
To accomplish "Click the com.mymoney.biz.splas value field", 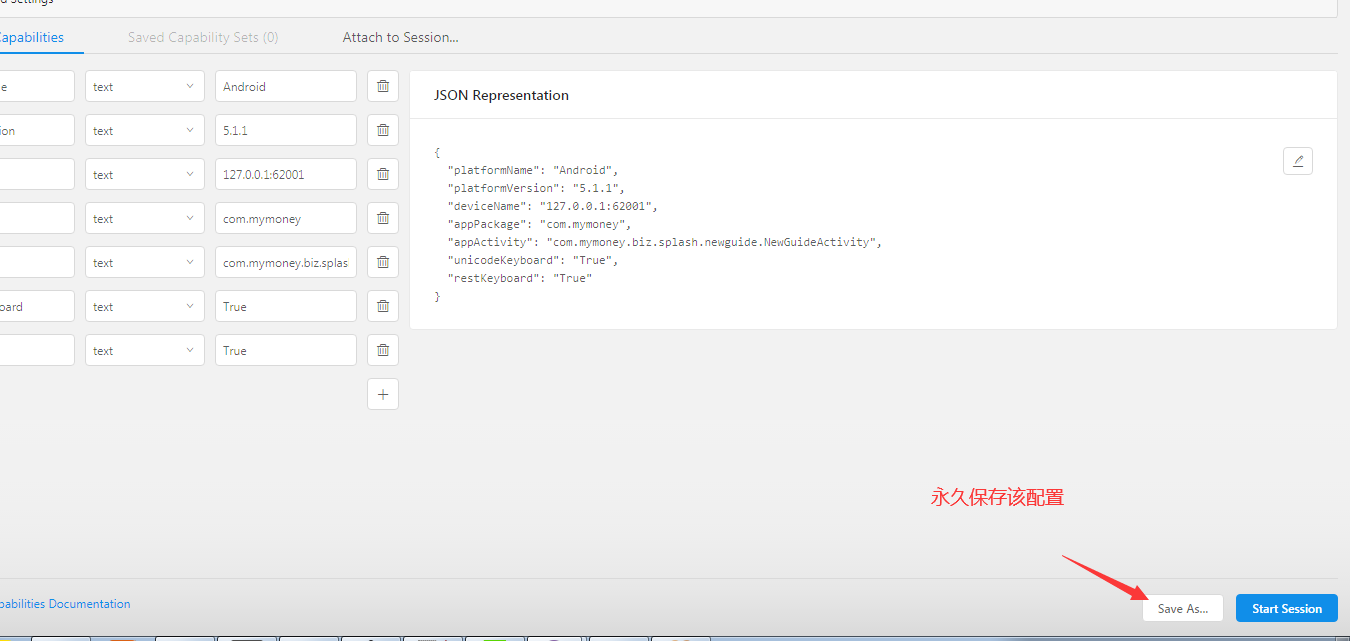I will 286,262.
